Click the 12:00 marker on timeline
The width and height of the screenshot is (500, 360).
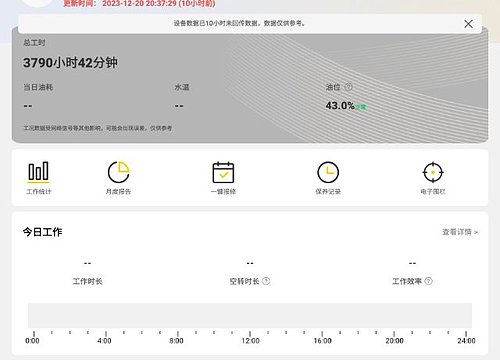(x=250, y=341)
